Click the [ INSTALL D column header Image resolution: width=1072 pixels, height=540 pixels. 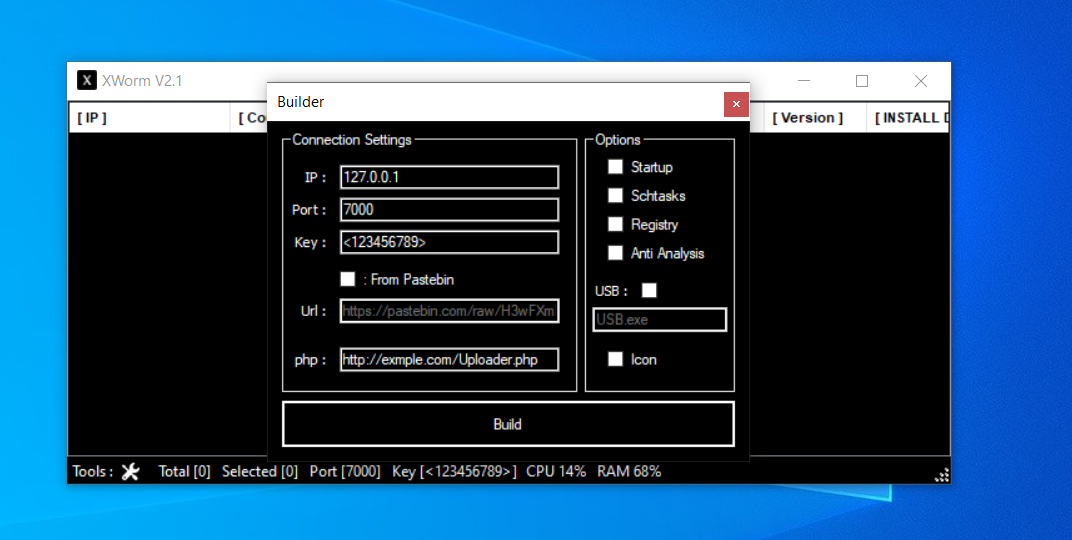point(908,118)
